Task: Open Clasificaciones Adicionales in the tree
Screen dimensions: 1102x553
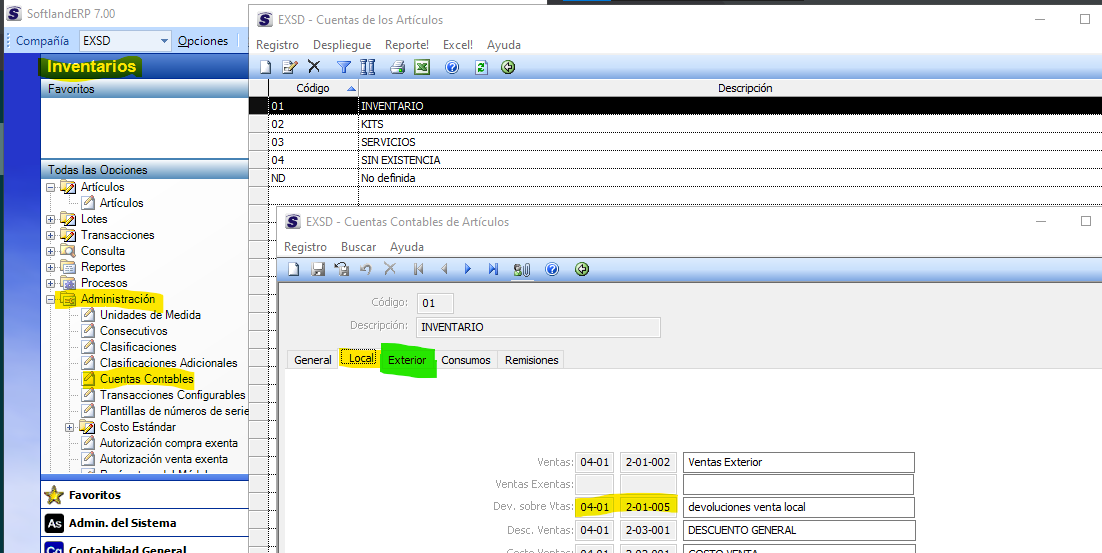Action: pyautogui.click(x=169, y=363)
